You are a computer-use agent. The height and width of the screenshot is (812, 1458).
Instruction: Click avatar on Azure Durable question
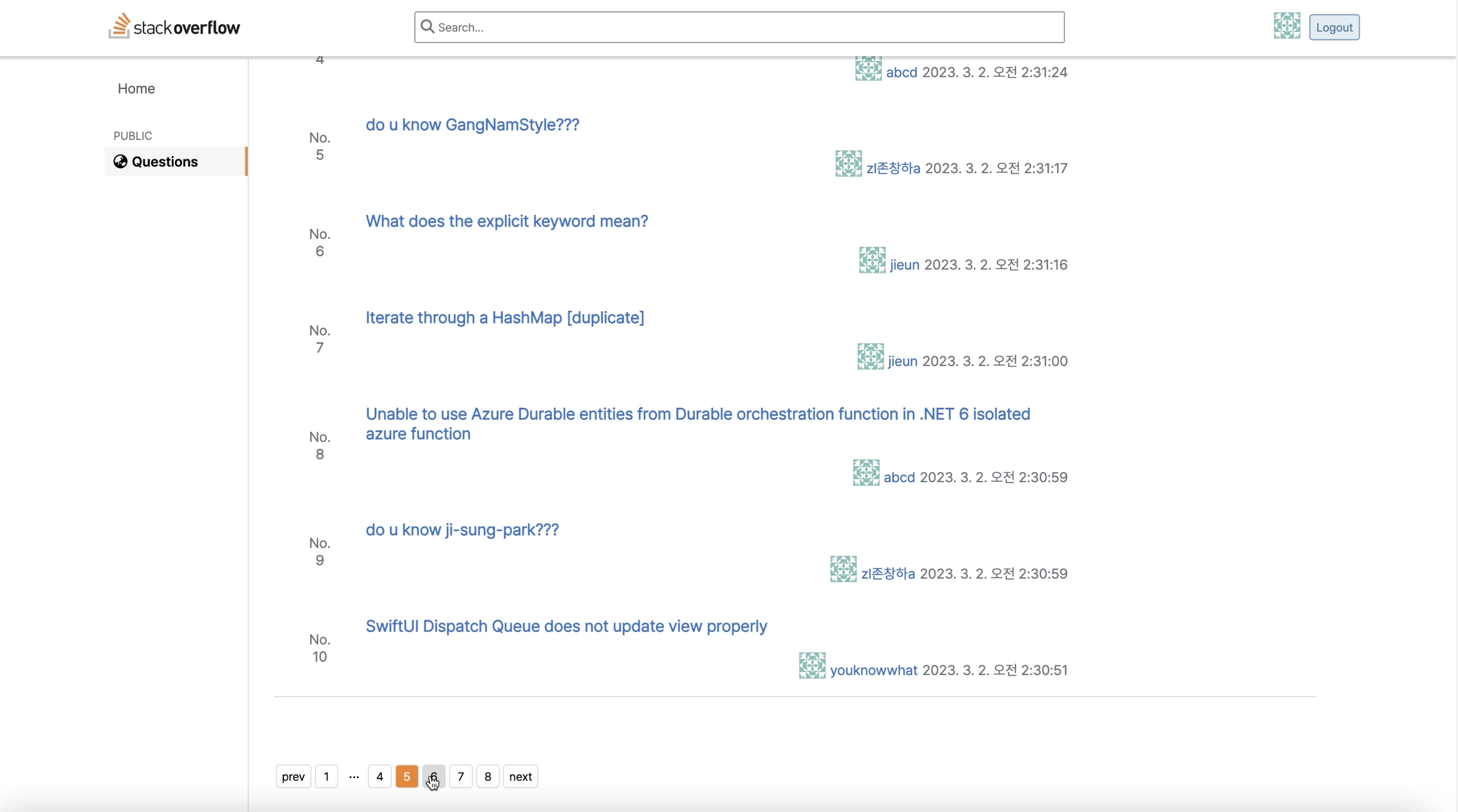pyautogui.click(x=866, y=473)
